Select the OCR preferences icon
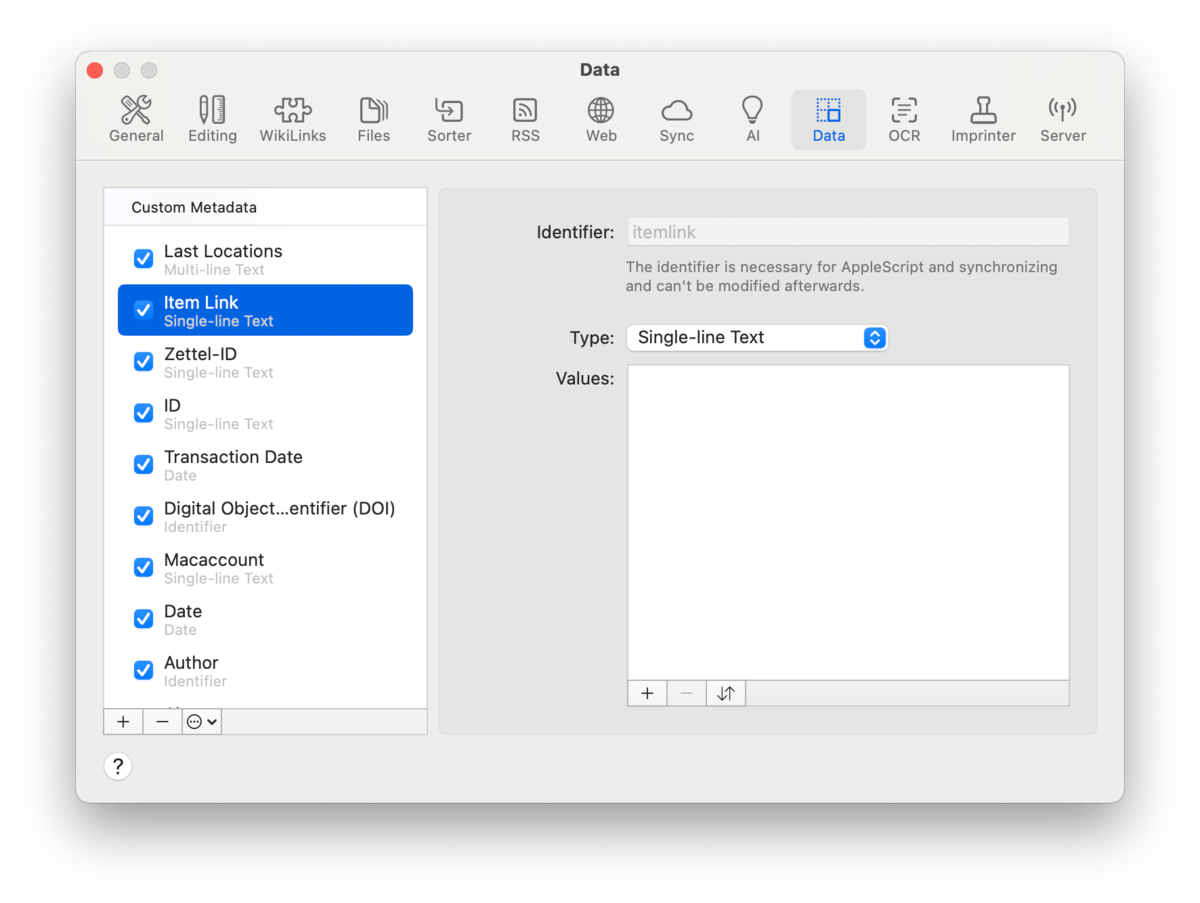 tap(904, 119)
